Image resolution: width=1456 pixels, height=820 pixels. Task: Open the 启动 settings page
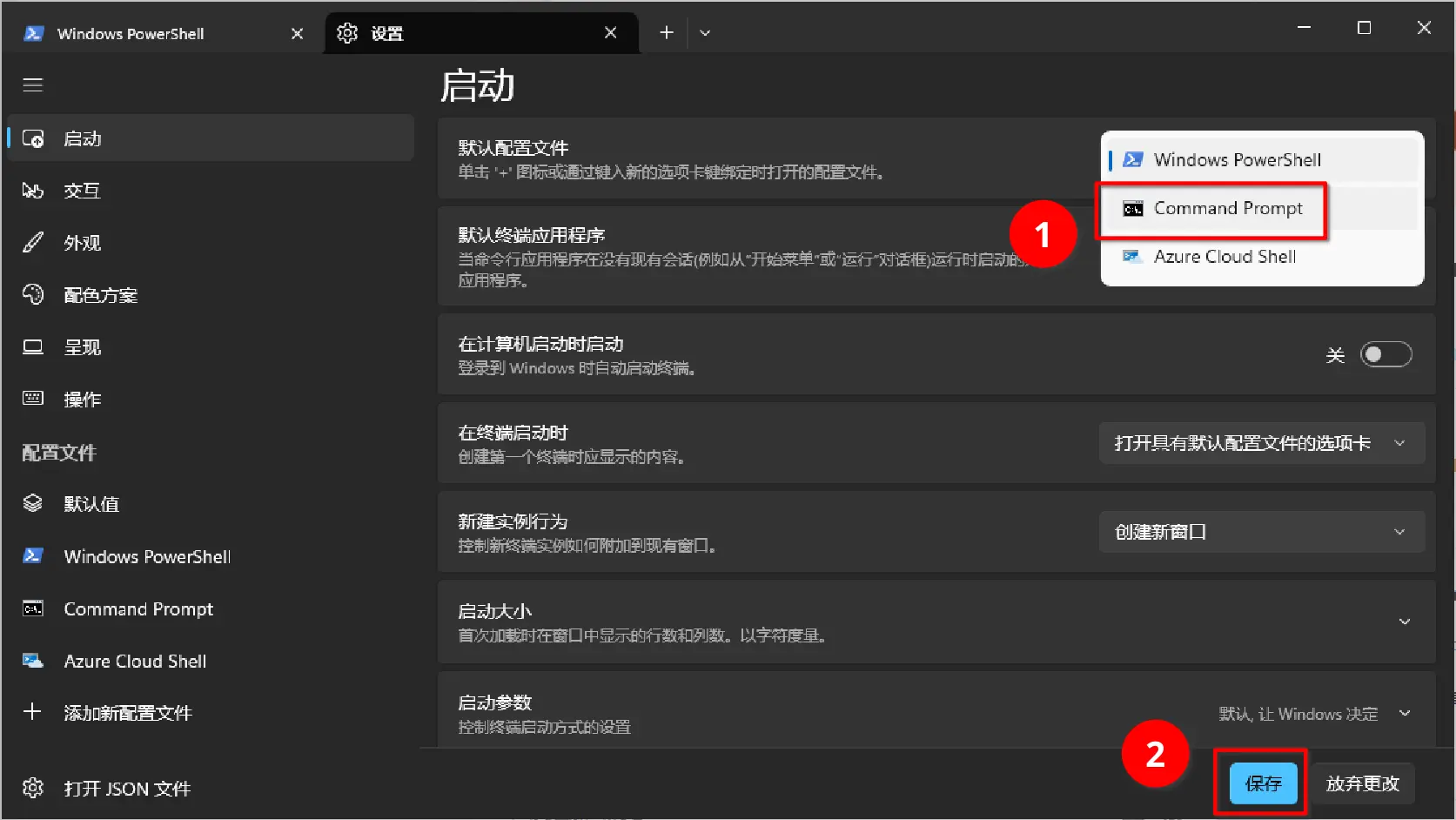click(x=211, y=138)
